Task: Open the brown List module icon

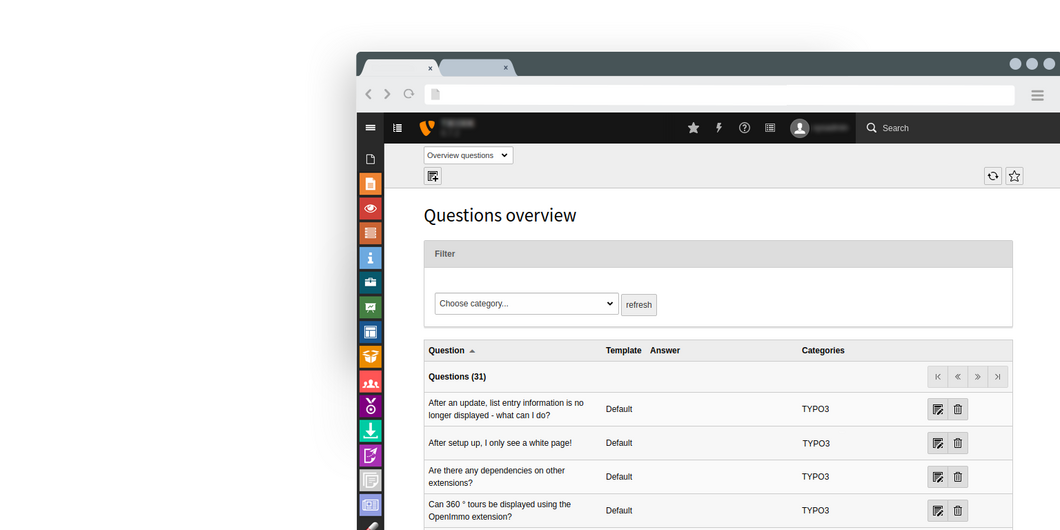Action: tap(370, 233)
